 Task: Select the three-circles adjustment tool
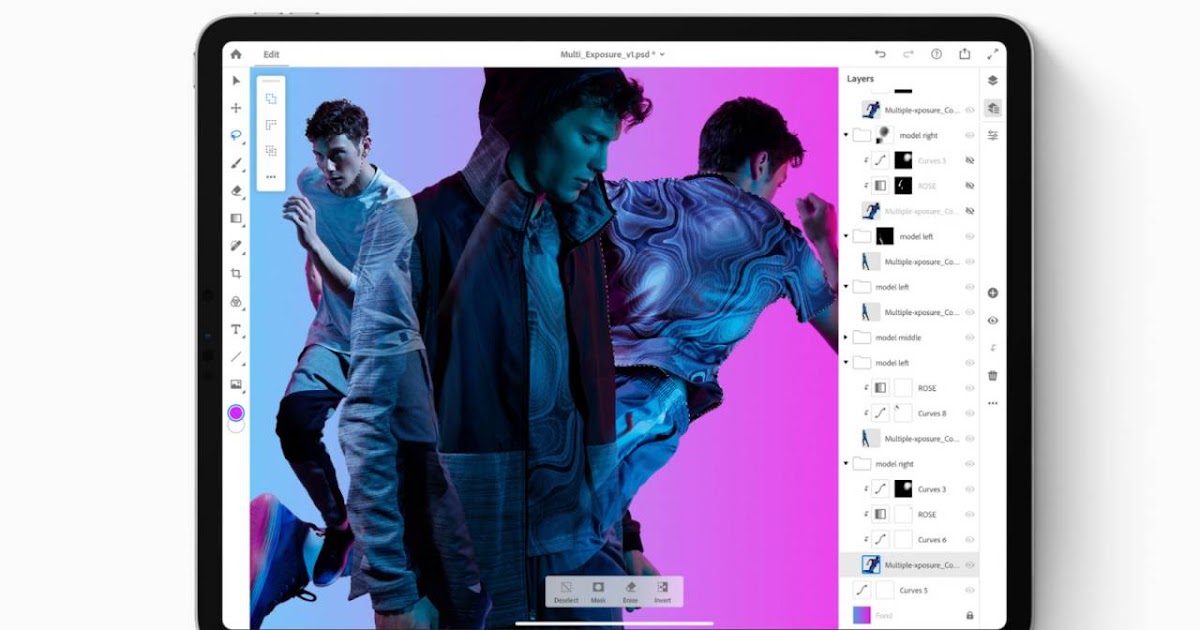click(x=236, y=301)
